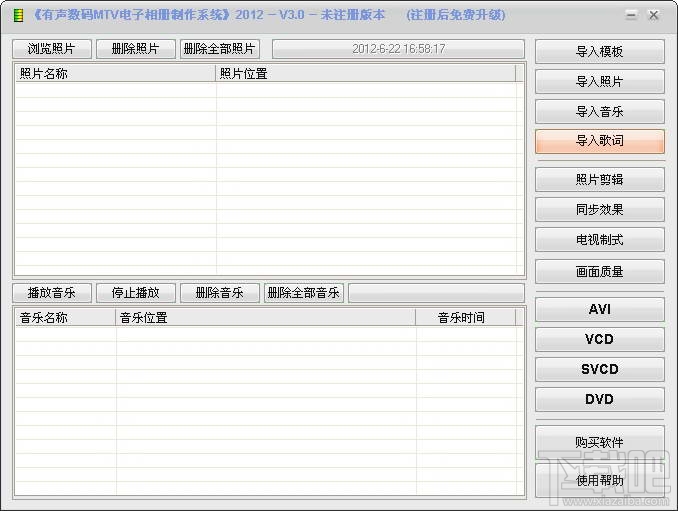This screenshot has height=511, width=678.
Task: Start playback with 播放音乐
Action: 52,293
